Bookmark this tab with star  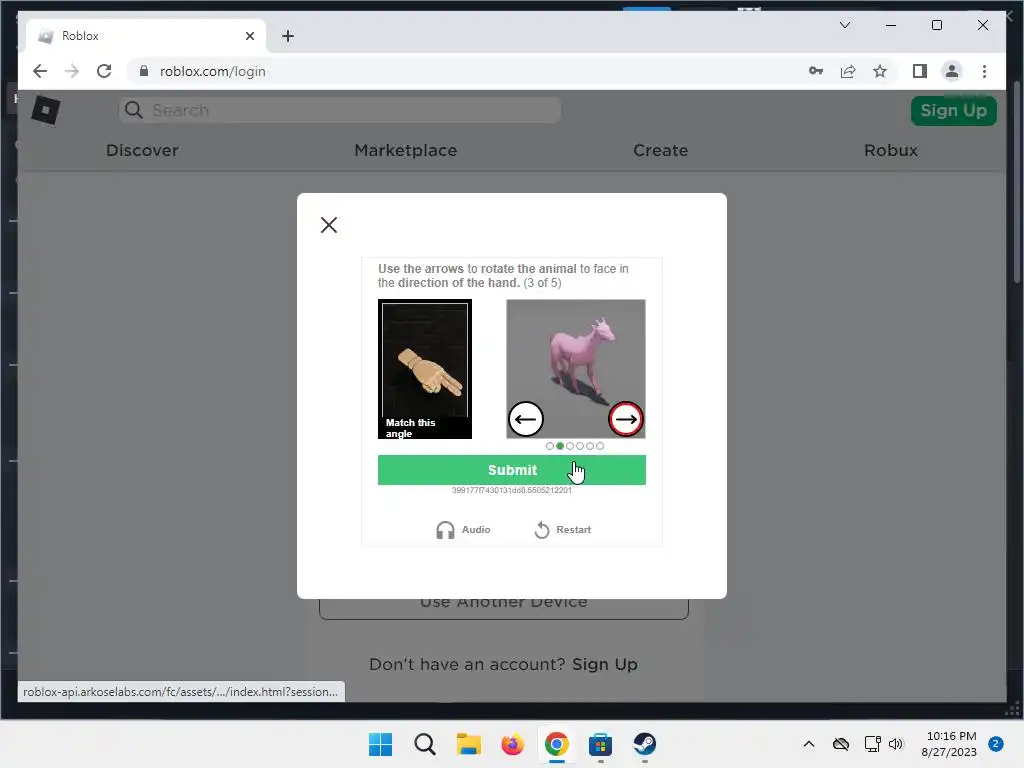click(880, 71)
